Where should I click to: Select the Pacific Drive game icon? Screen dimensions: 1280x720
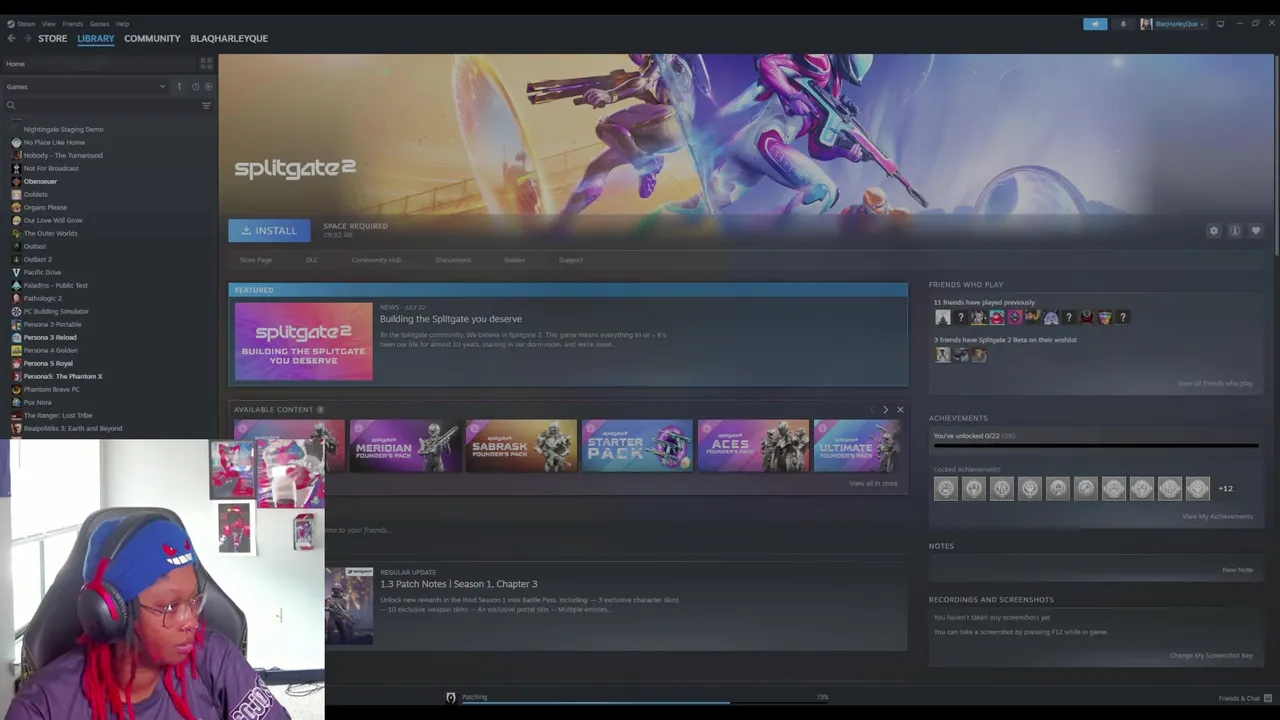(16, 272)
